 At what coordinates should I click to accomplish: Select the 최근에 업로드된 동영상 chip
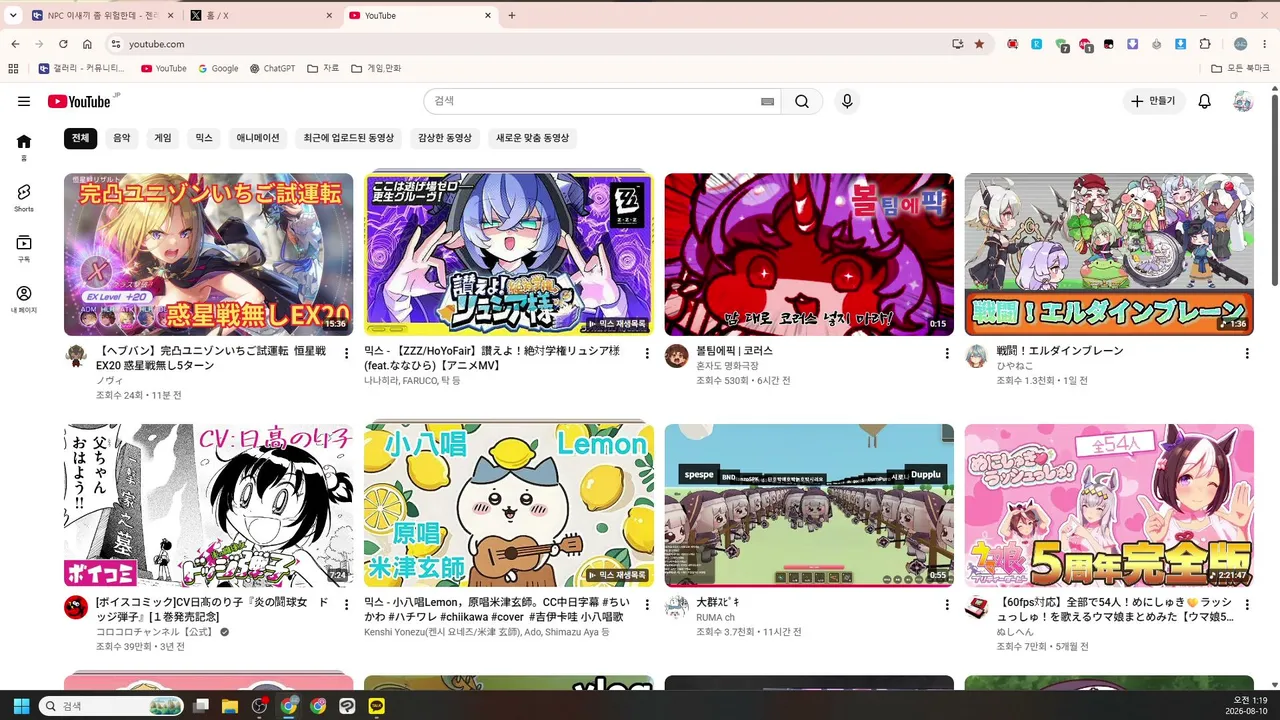[349, 138]
